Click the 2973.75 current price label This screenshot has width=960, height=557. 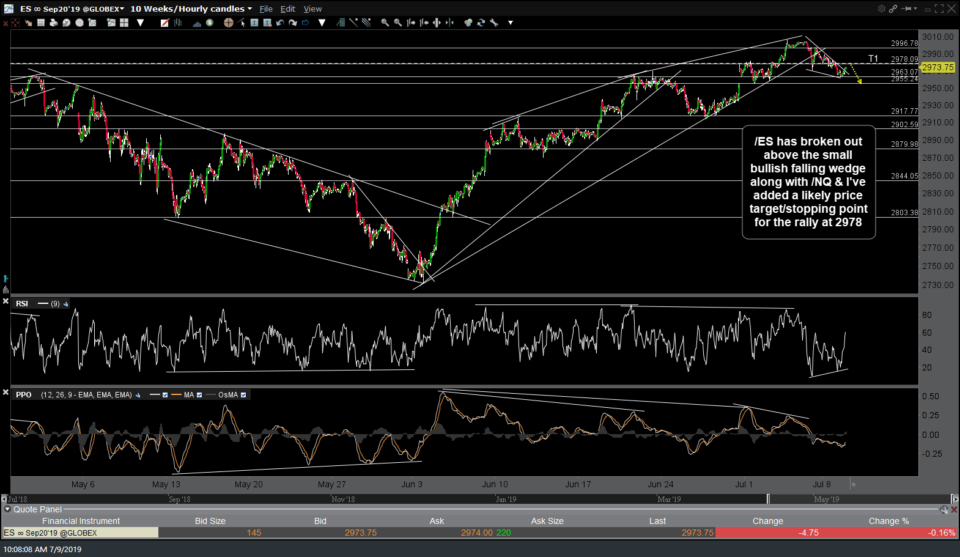pos(937,67)
